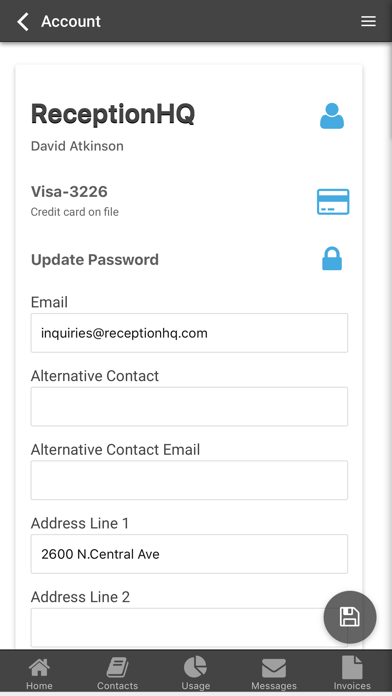The width and height of the screenshot is (392, 696).
Task: Open the Messages envelope tab
Action: pyautogui.click(x=274, y=674)
